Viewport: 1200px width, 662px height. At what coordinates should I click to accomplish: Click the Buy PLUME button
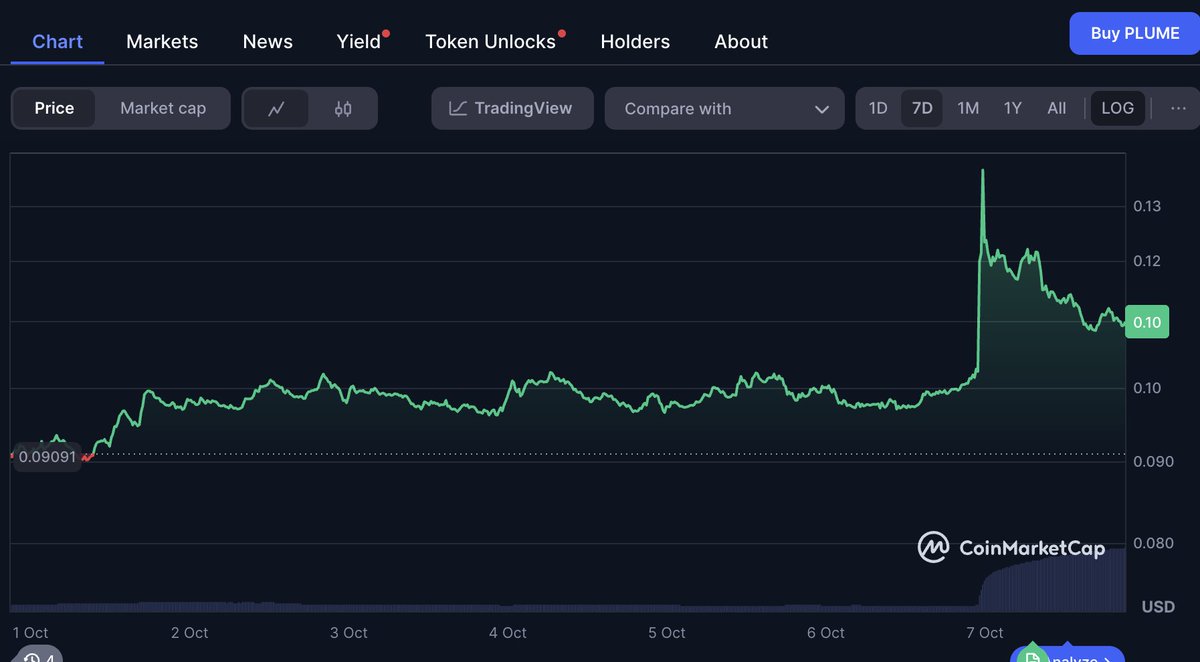(1134, 33)
